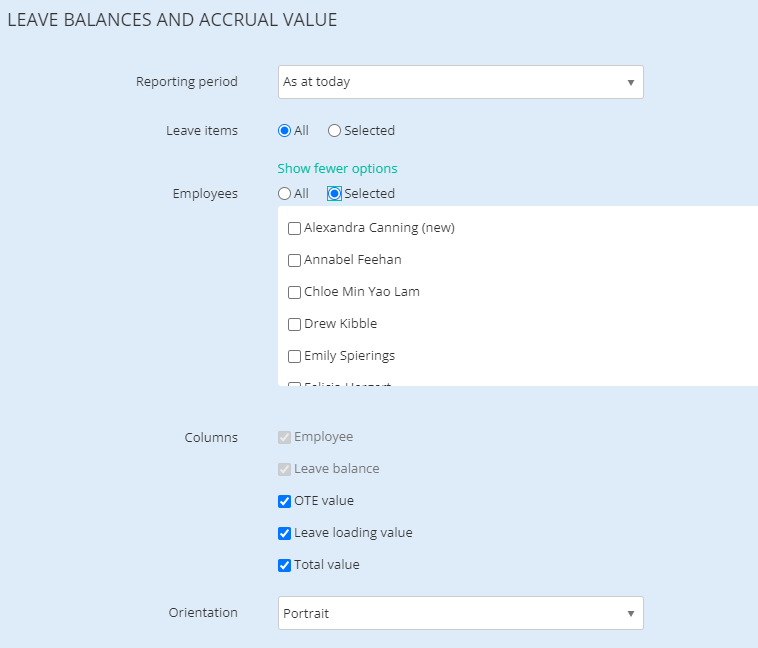Click the disabled Leave balance checkbox

[285, 469]
